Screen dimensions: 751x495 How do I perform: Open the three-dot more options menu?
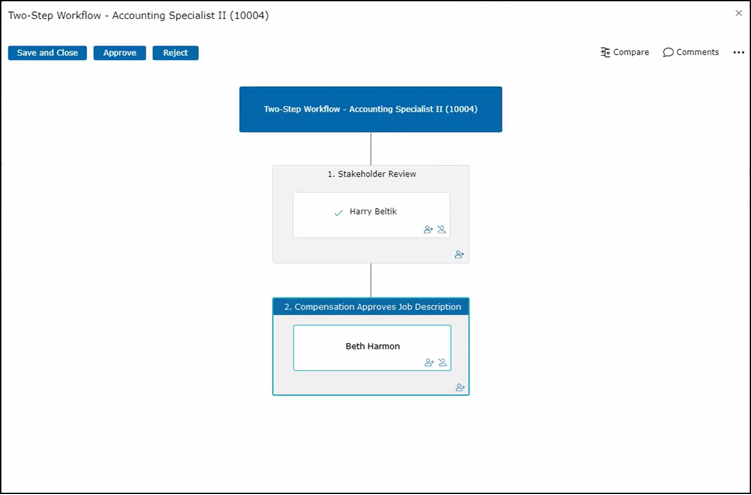tap(738, 53)
